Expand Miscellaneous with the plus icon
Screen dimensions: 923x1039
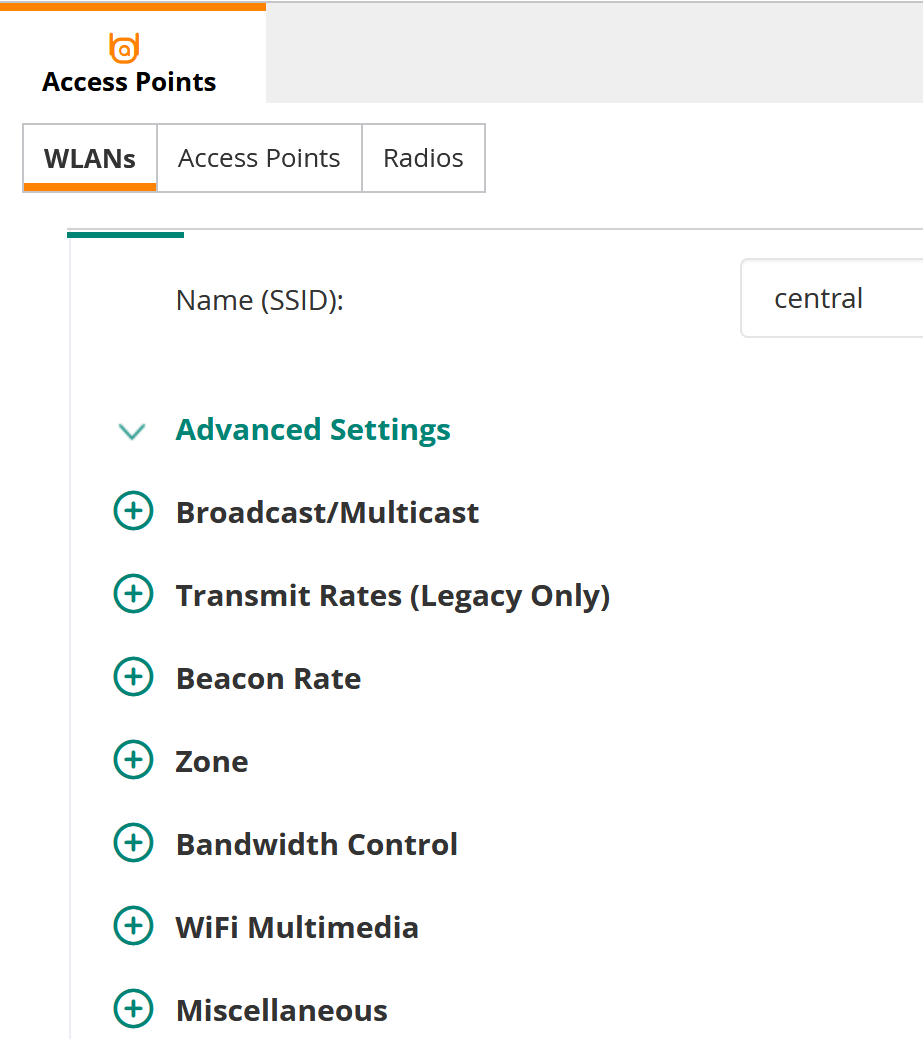[x=133, y=1009]
